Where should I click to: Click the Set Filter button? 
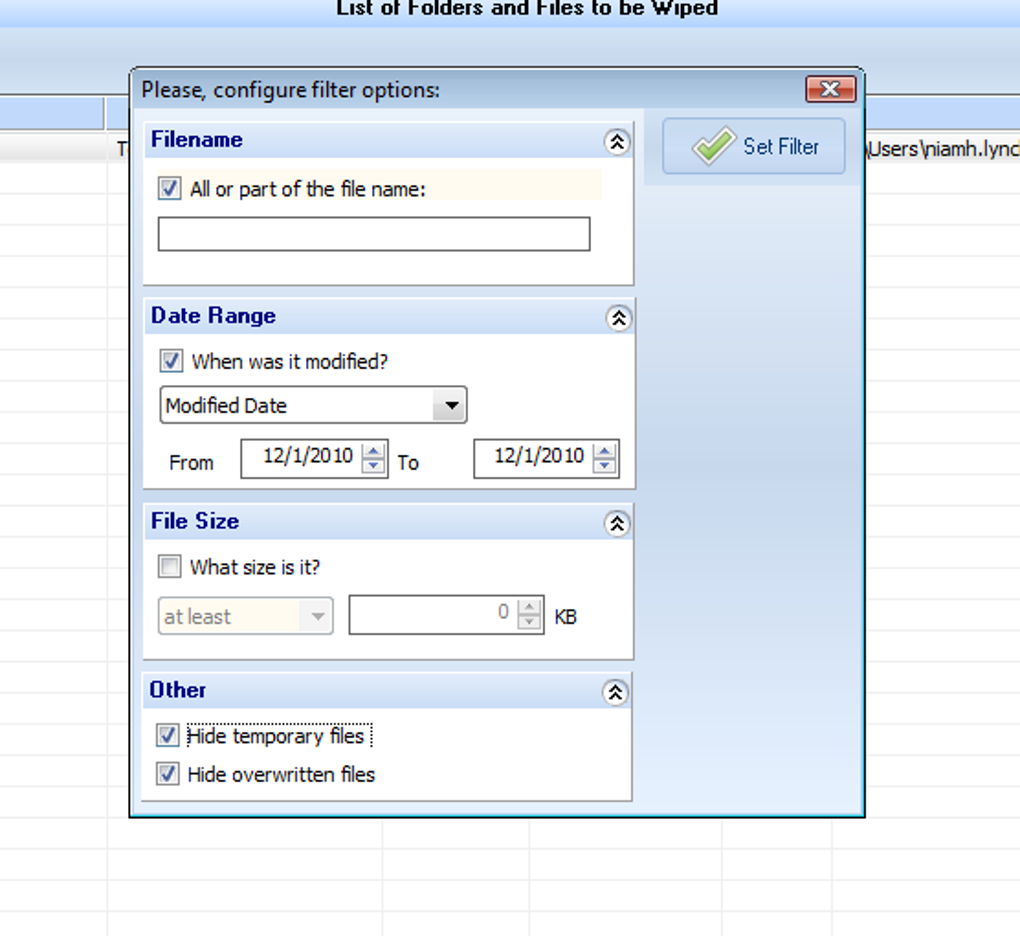click(753, 146)
